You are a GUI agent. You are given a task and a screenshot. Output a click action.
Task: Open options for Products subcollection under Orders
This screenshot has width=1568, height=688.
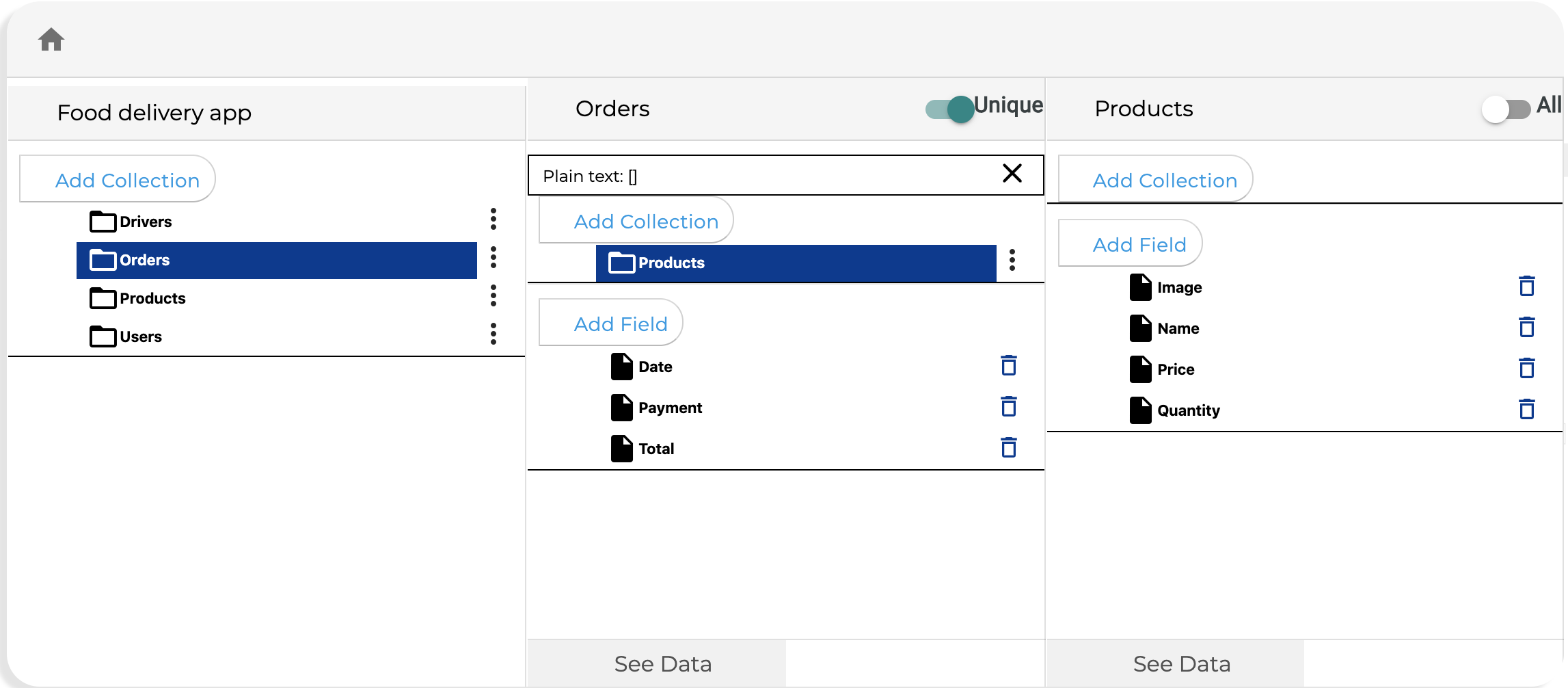(x=1012, y=261)
